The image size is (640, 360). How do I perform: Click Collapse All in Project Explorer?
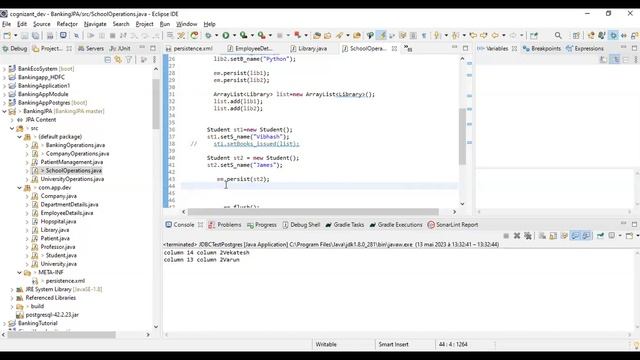click(107, 60)
